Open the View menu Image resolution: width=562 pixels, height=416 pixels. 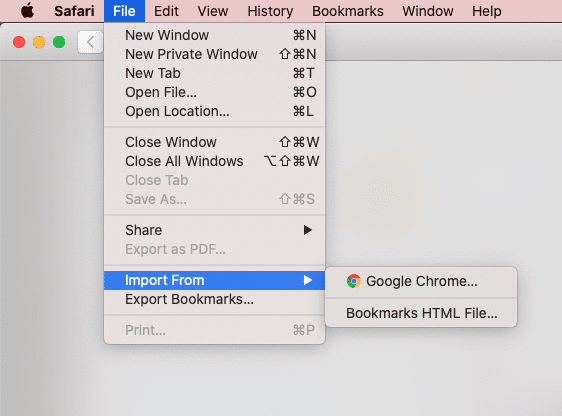click(213, 11)
